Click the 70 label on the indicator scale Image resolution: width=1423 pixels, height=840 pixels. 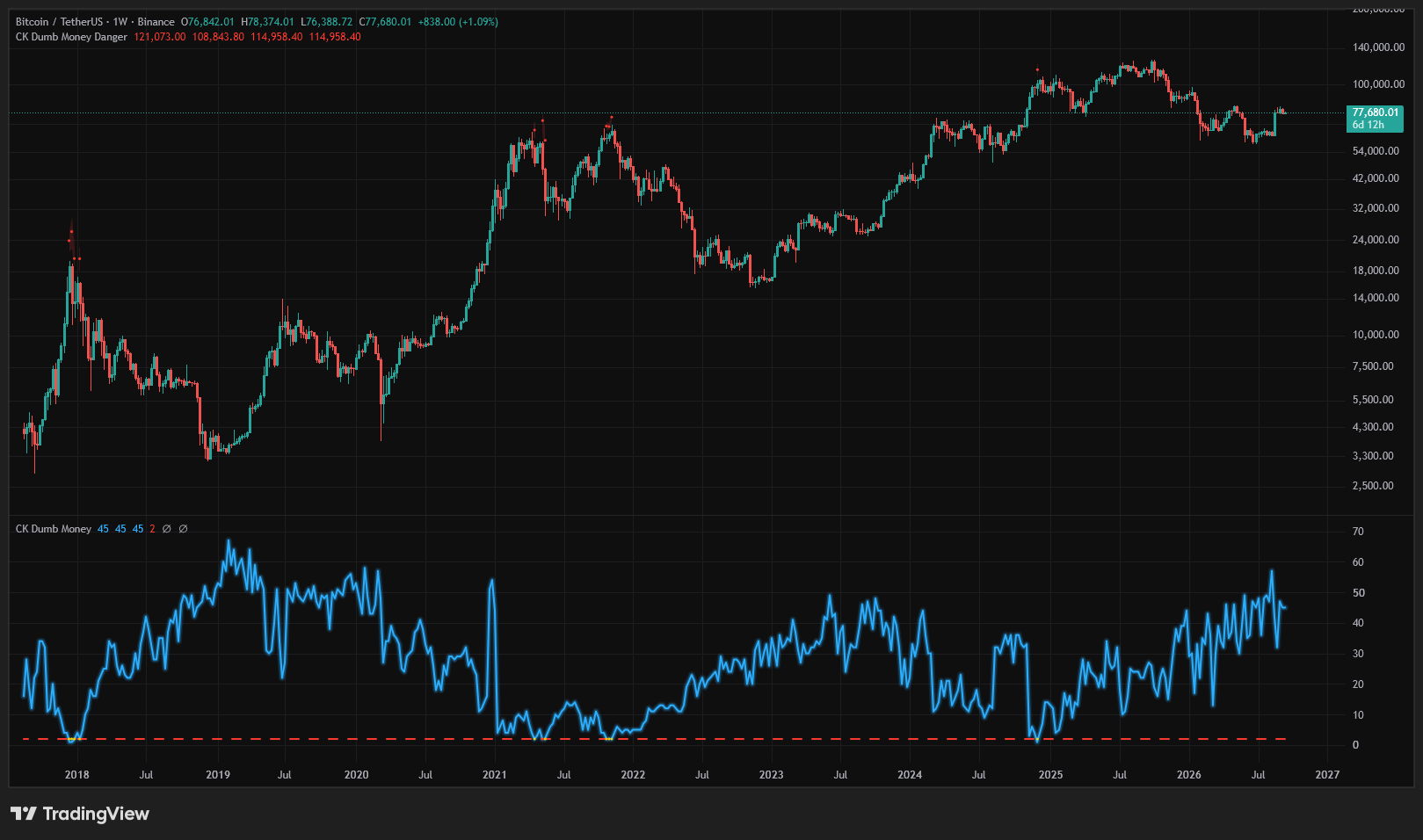coord(1358,532)
